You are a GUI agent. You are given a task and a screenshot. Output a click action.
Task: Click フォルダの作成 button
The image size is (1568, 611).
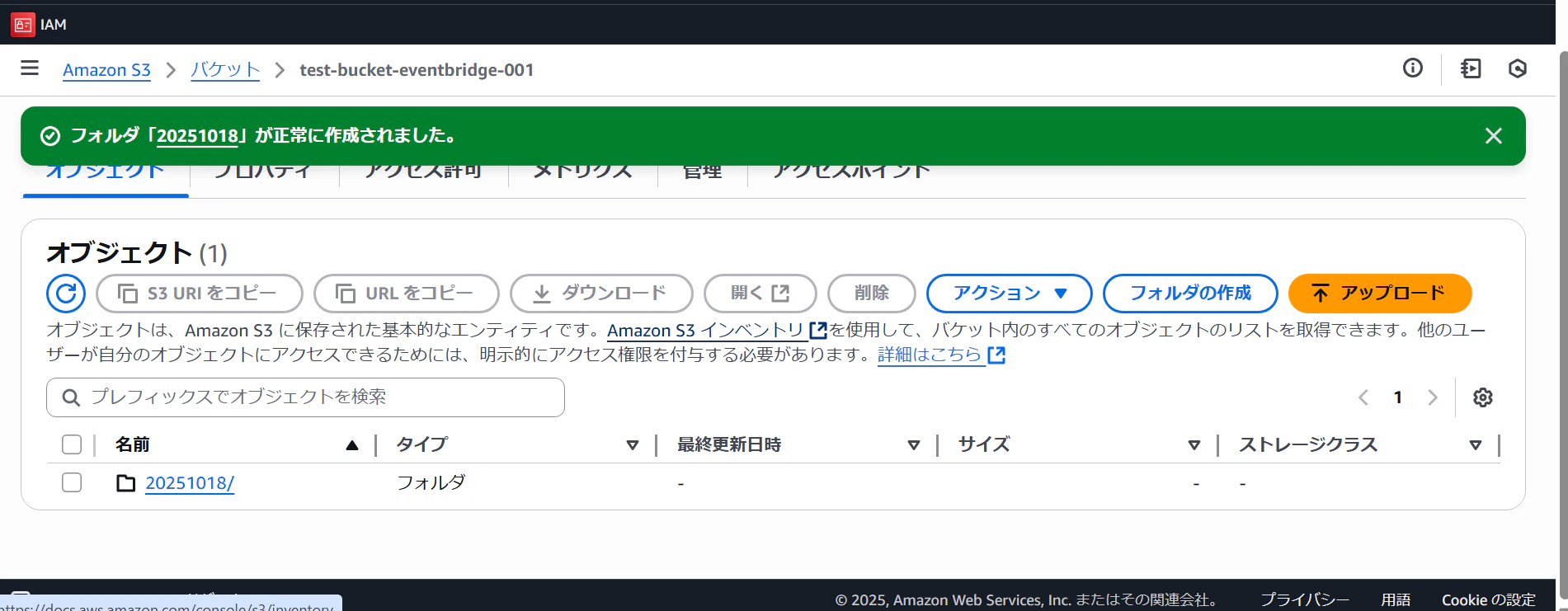click(1190, 294)
